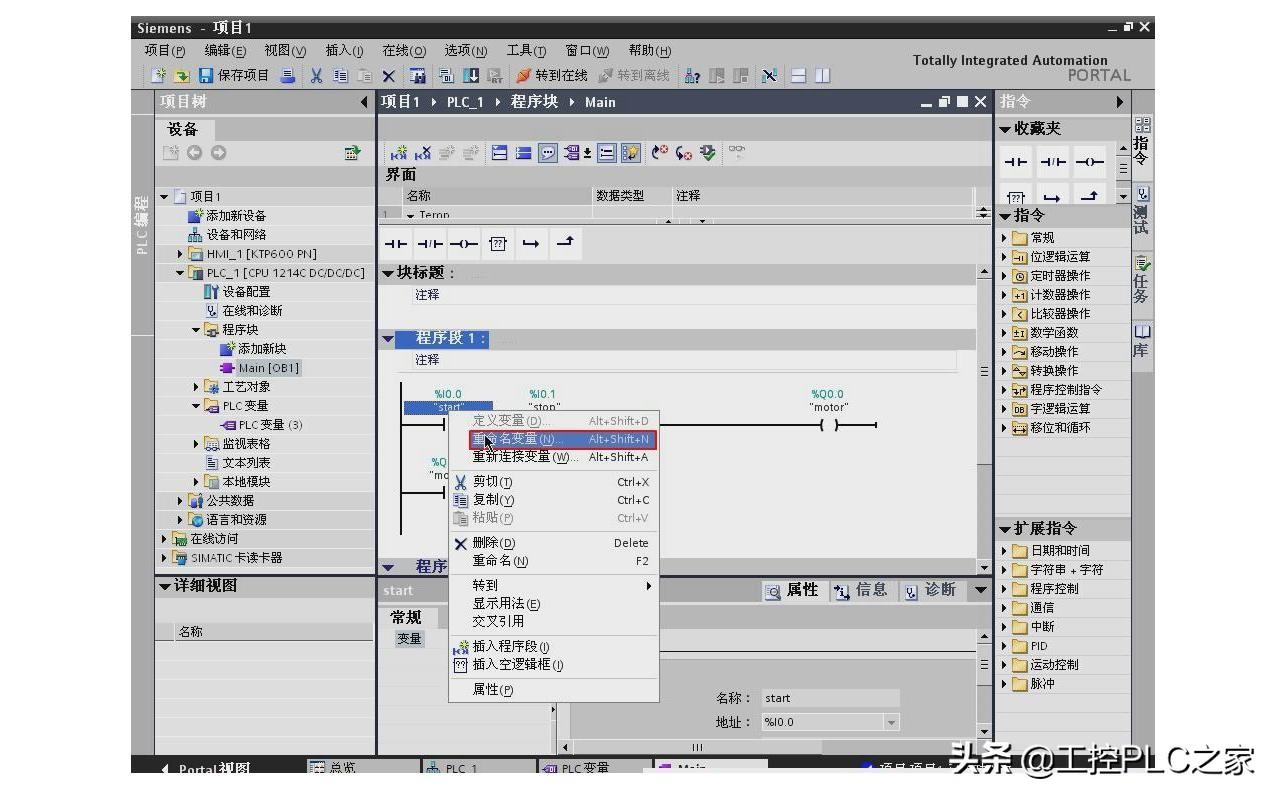Expand the 工艺对象 technology objects folder
1280x800 pixels.
[x=196, y=387]
